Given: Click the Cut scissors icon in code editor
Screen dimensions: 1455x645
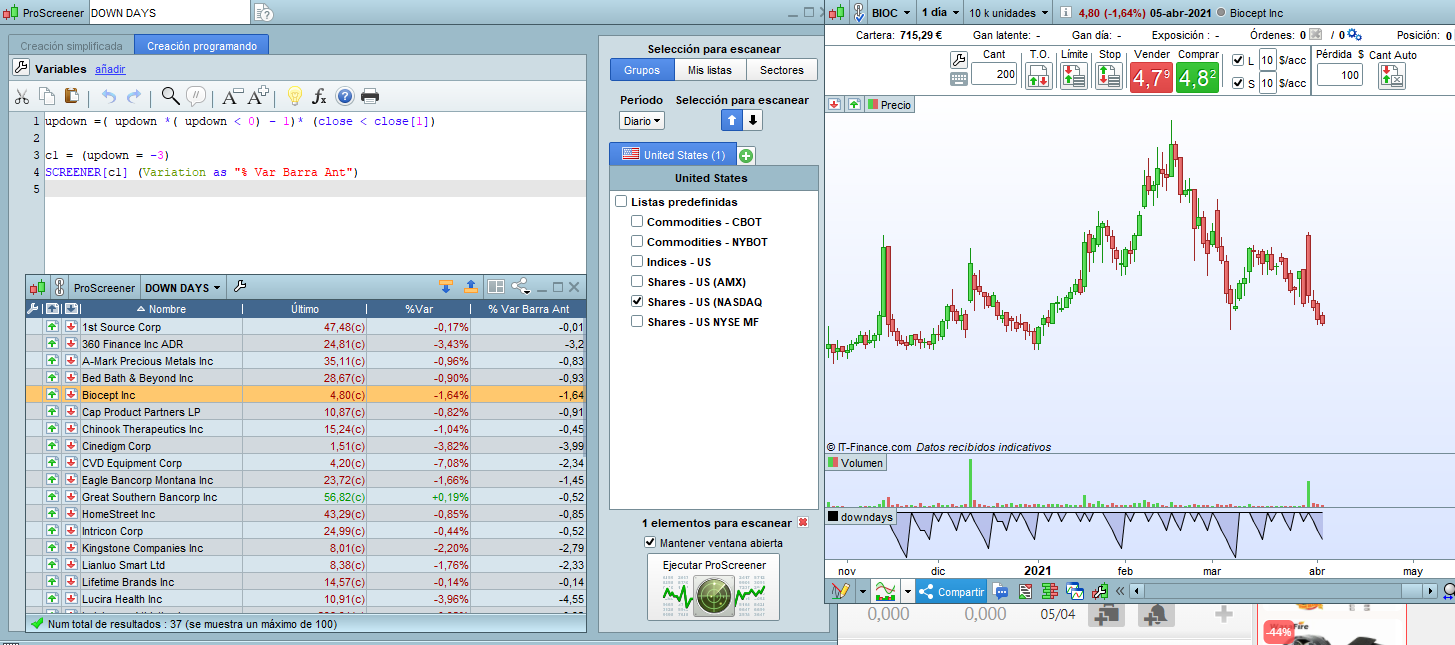Looking at the screenshot, I should point(22,96).
